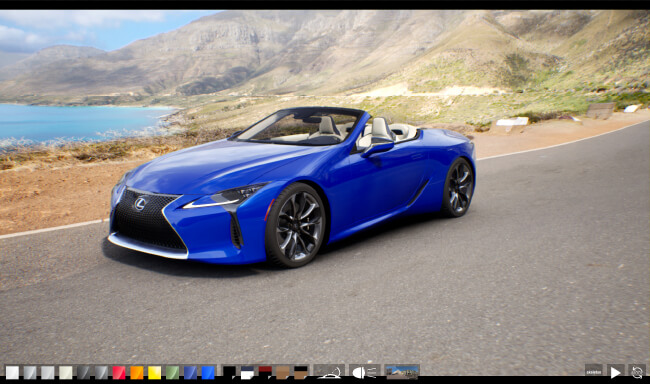Choose the darker blue paint swatch
The height and width of the screenshot is (384, 650).
click(190, 372)
